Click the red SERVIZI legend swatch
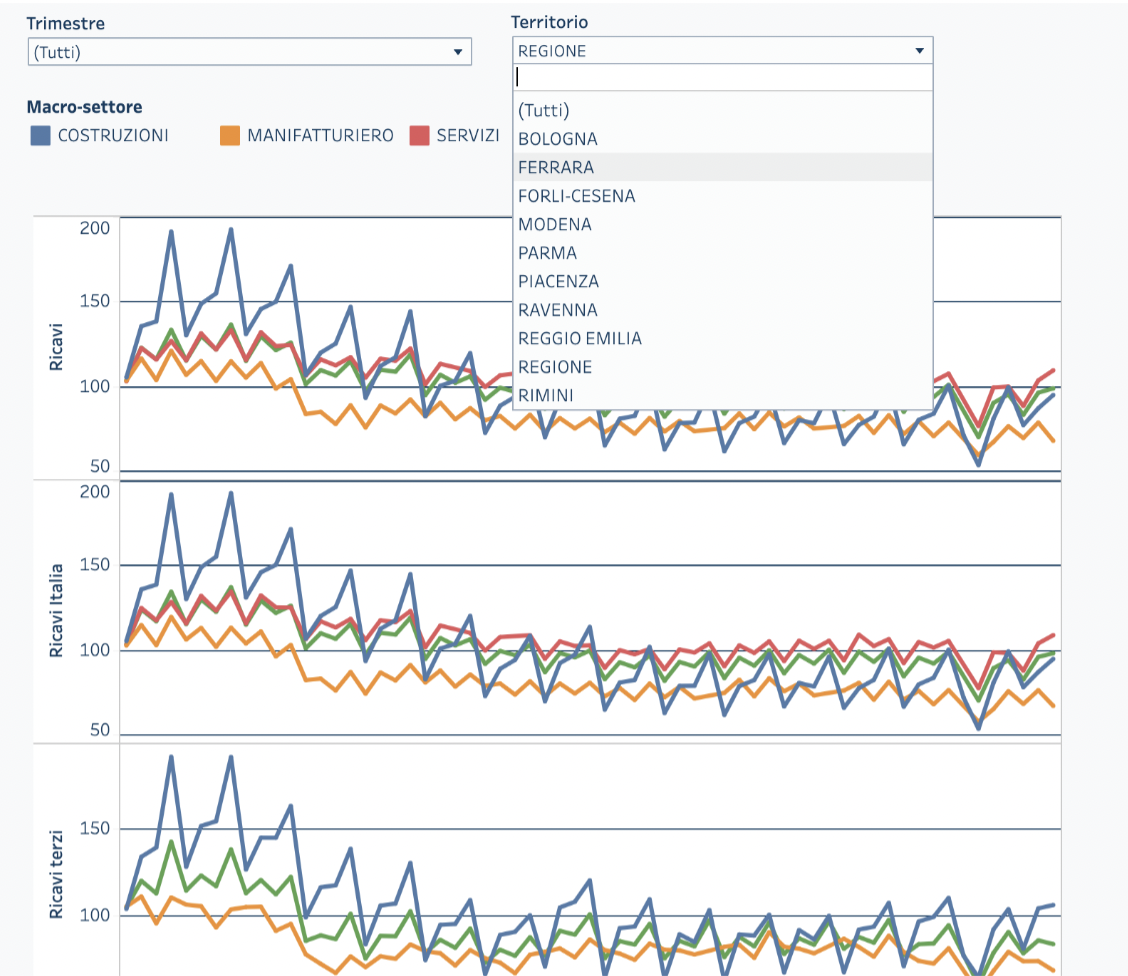Screen dimensions: 1128x976 point(419,135)
